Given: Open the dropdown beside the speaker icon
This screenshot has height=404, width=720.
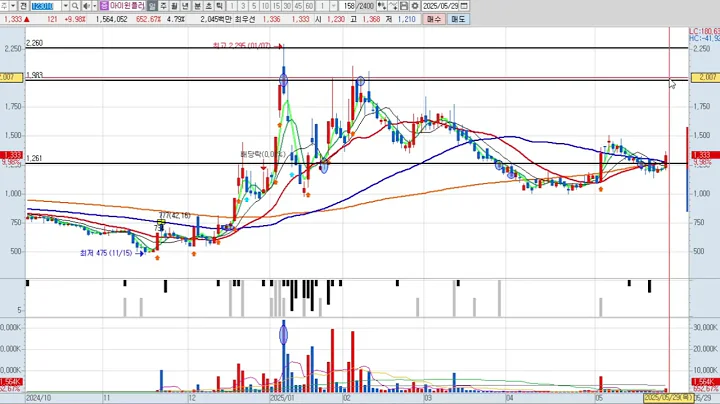Looking at the screenshot, I should tap(95, 6).
